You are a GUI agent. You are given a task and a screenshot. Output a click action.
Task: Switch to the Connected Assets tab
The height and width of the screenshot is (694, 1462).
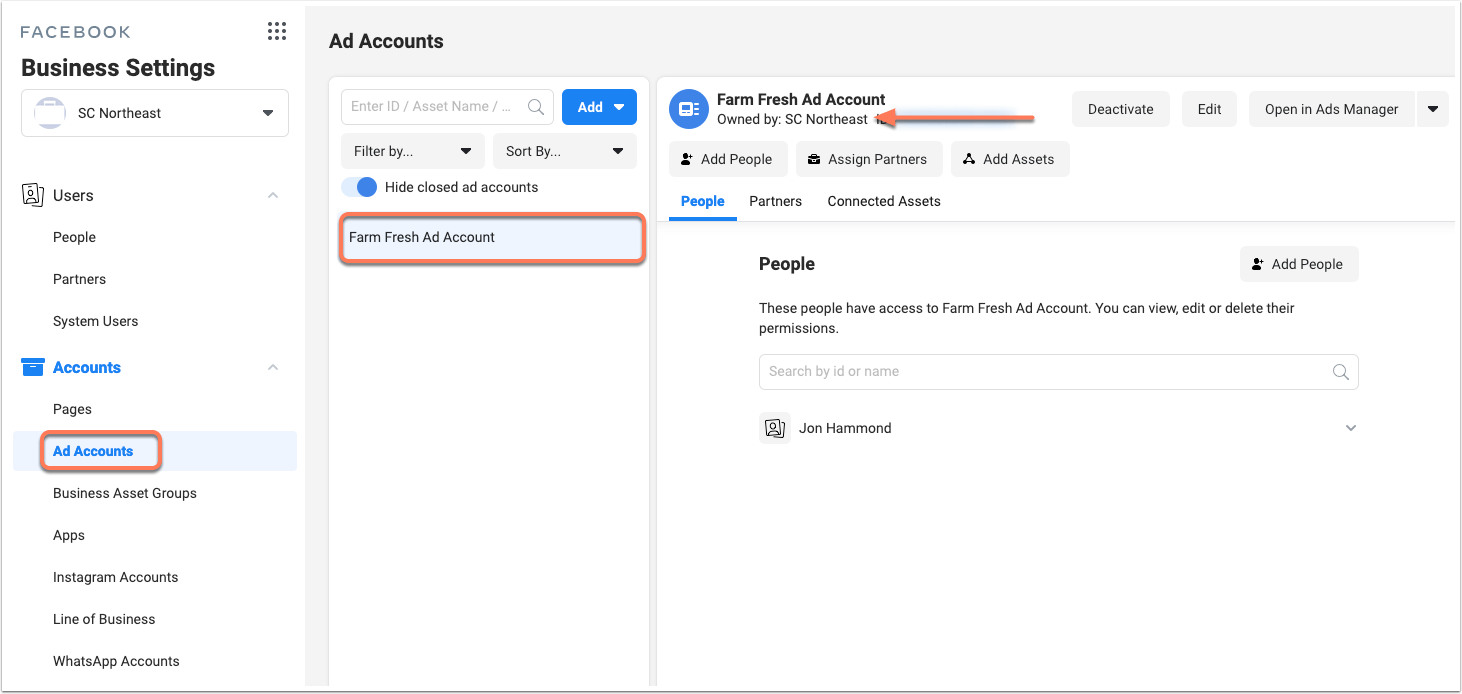884,201
